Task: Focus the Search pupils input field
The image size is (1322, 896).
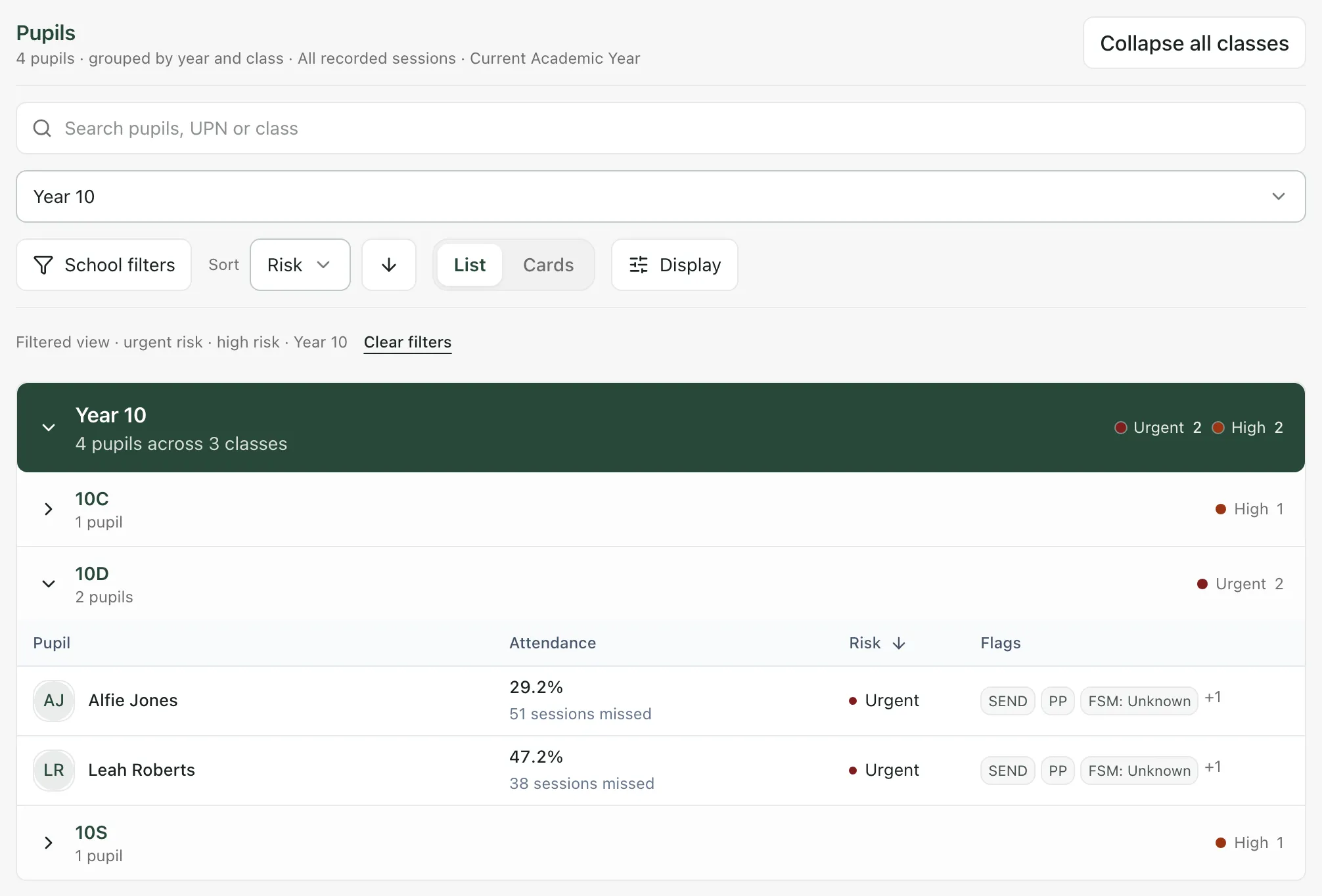Action: 660,128
